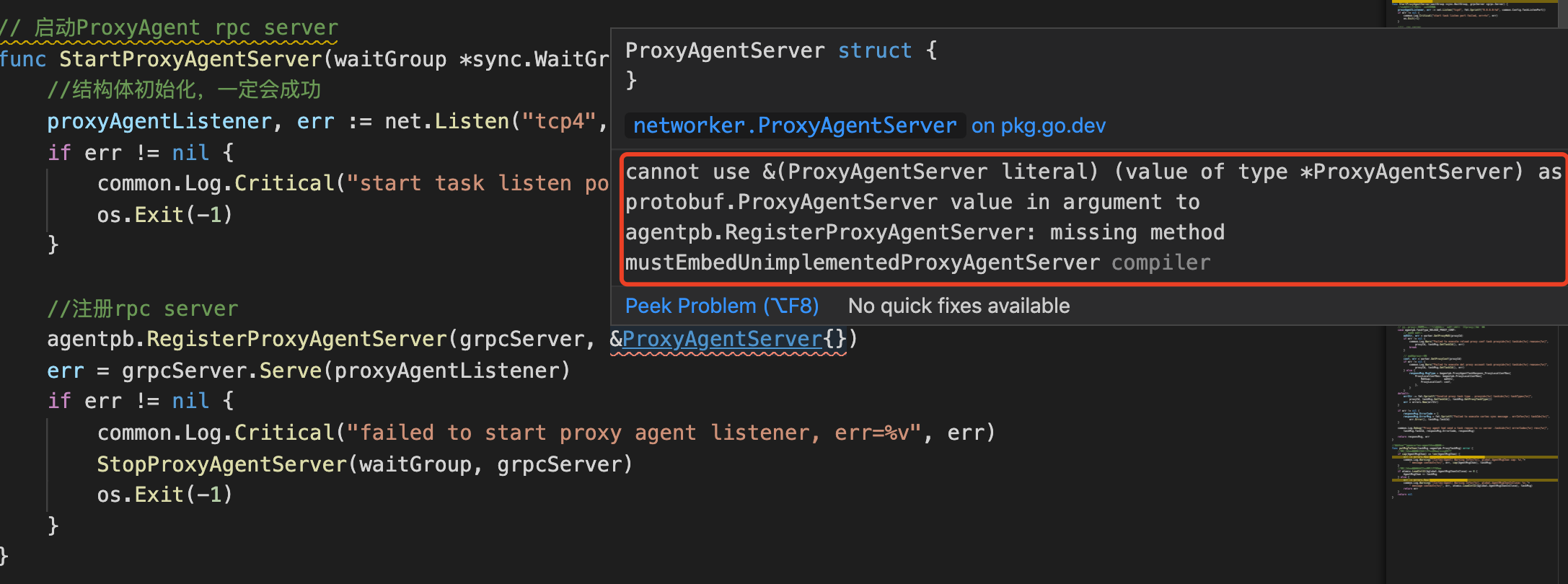Click the RegisterProxyAgentServer method call
Viewport: 1568px width, 584px height.
tap(297, 339)
